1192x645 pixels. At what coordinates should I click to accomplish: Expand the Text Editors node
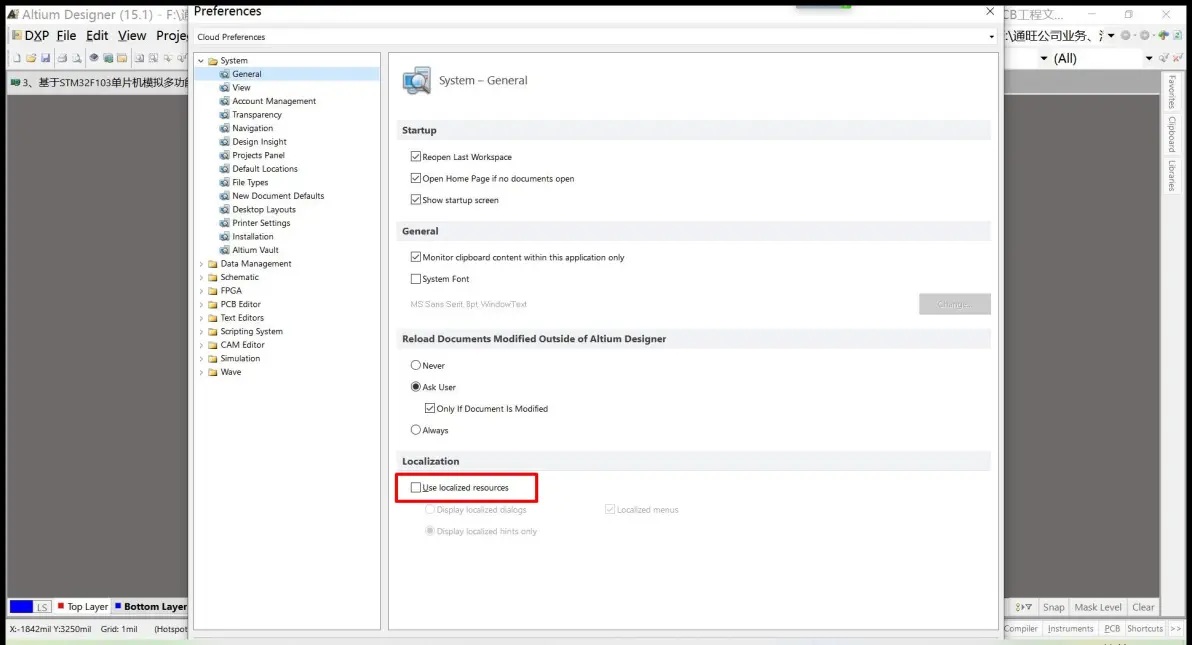click(201, 318)
